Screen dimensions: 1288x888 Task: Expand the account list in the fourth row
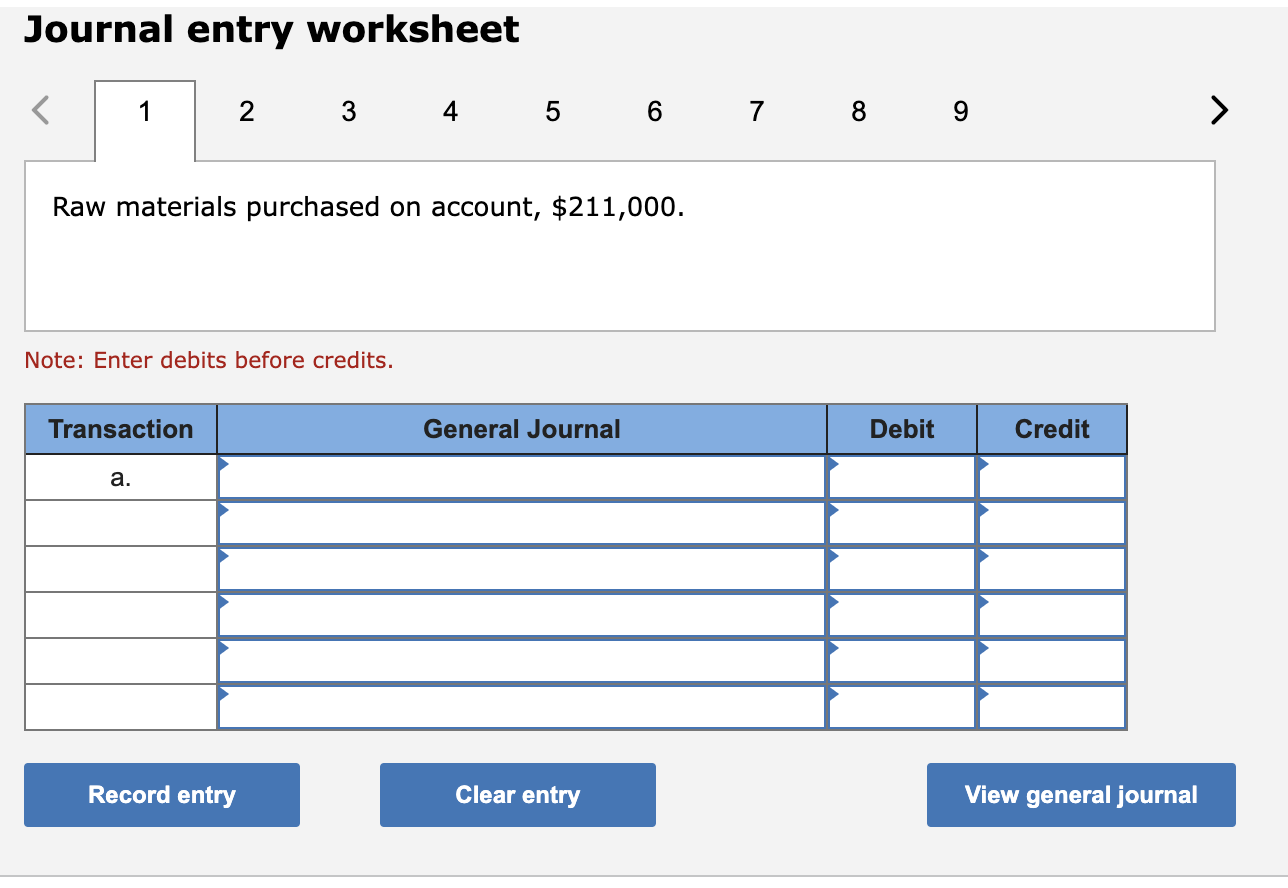coord(225,601)
